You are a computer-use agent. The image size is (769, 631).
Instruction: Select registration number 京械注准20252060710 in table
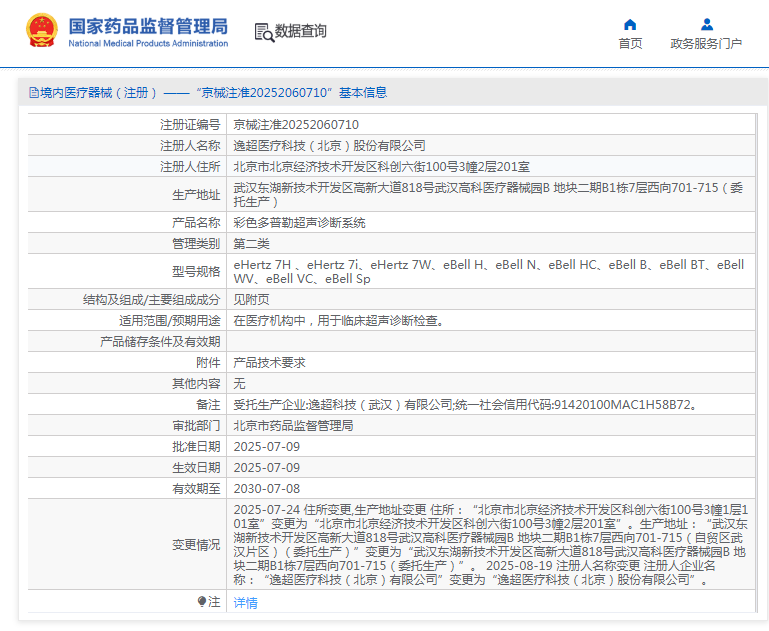click(296, 125)
